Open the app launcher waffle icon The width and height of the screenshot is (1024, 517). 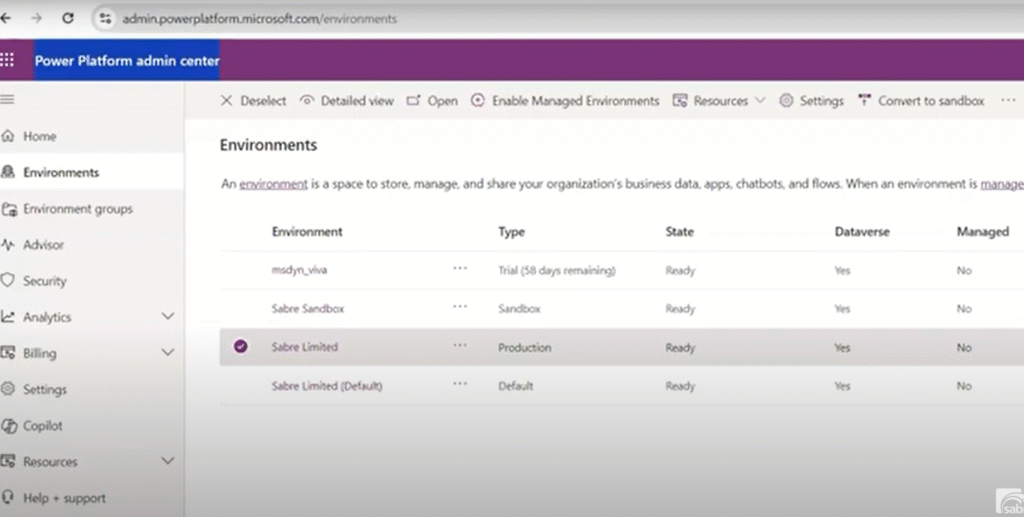8,60
